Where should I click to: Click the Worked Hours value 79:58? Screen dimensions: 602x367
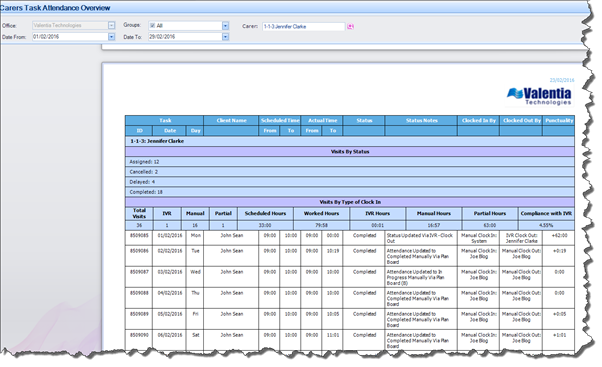(321, 225)
